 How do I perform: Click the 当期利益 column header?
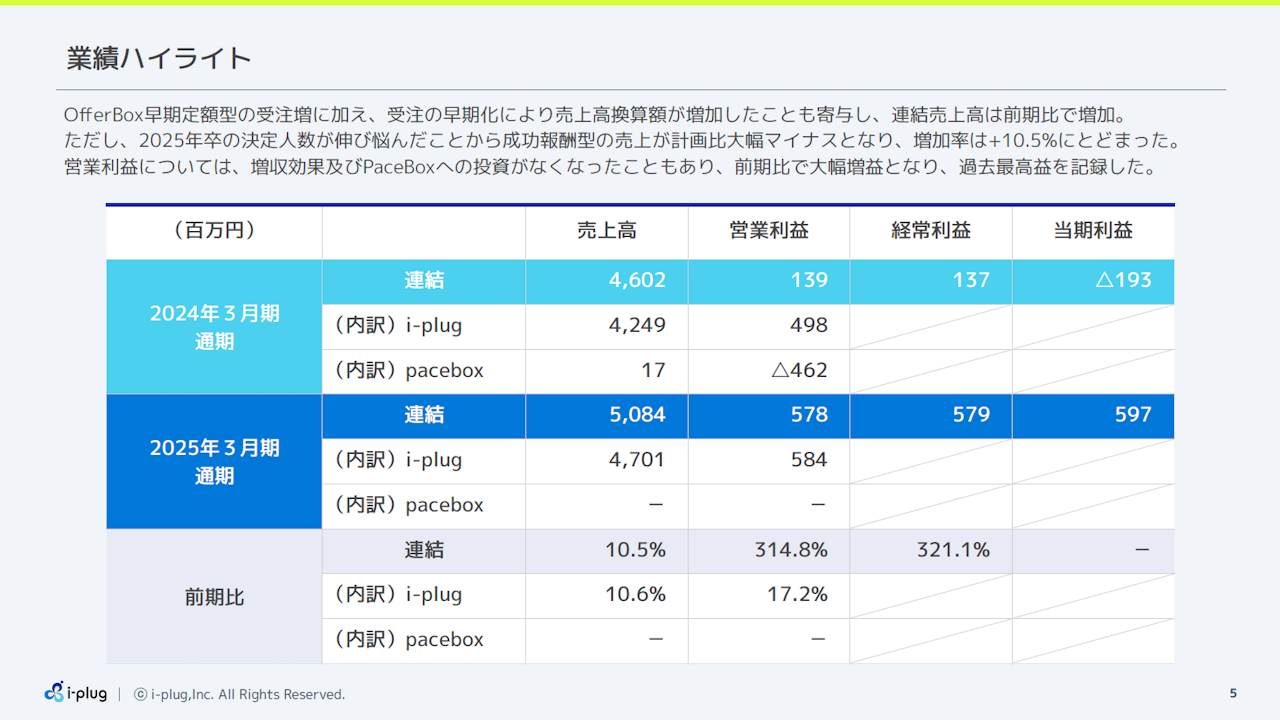click(x=1092, y=231)
